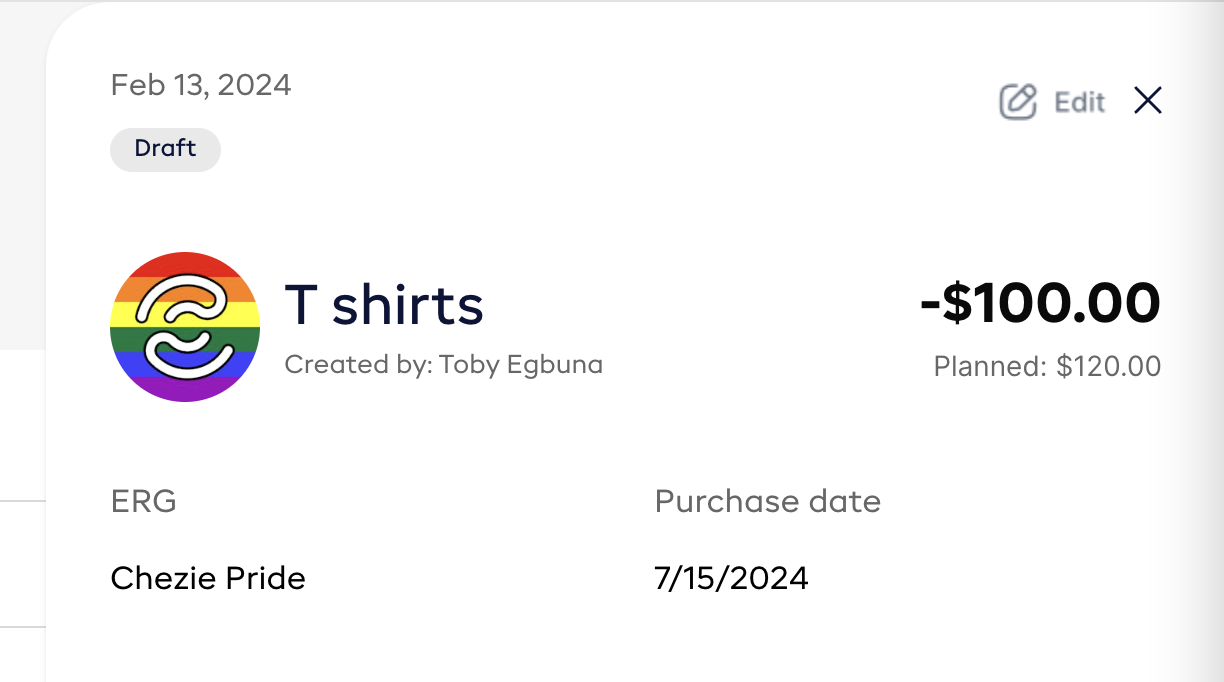Viewport: 1224px width, 682px height.
Task: Click the purple stripe of the rainbow logo
Action: click(185, 391)
